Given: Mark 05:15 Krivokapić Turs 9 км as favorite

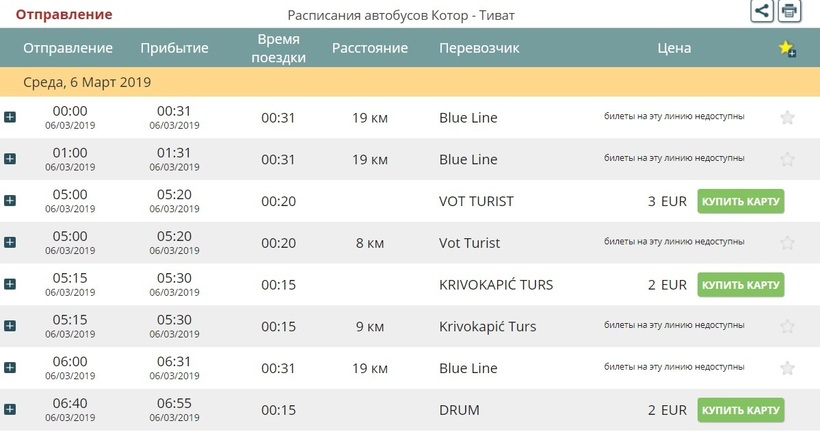Looking at the screenshot, I should (x=787, y=327).
